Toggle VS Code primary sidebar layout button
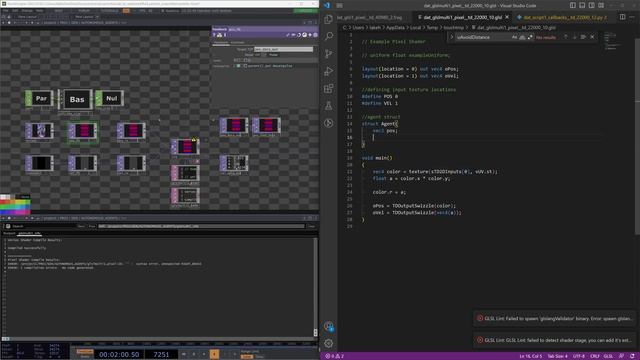This screenshot has height=360, width=640. click(x=573, y=5)
